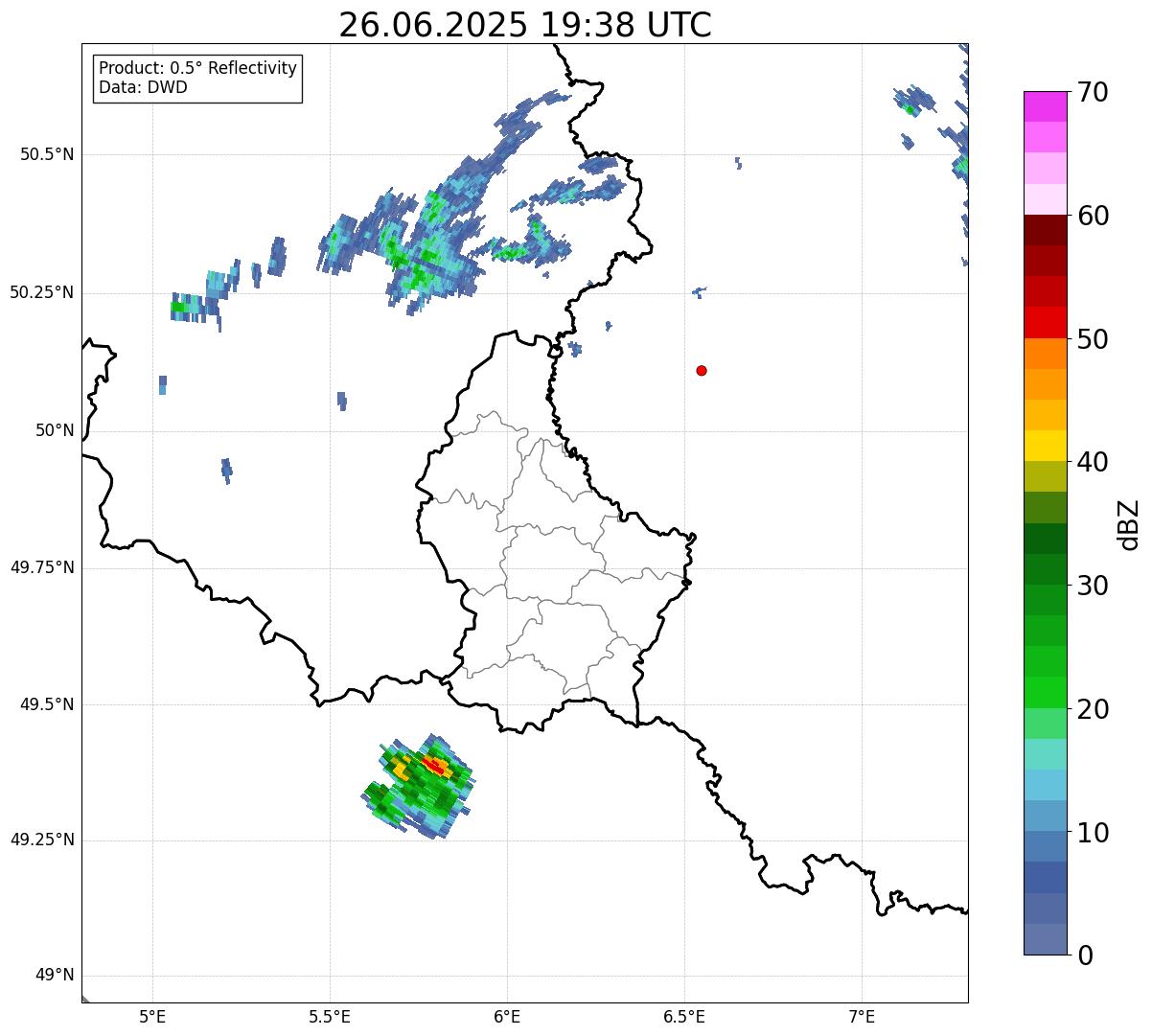Click colorbar tick label "30"

[1093, 586]
